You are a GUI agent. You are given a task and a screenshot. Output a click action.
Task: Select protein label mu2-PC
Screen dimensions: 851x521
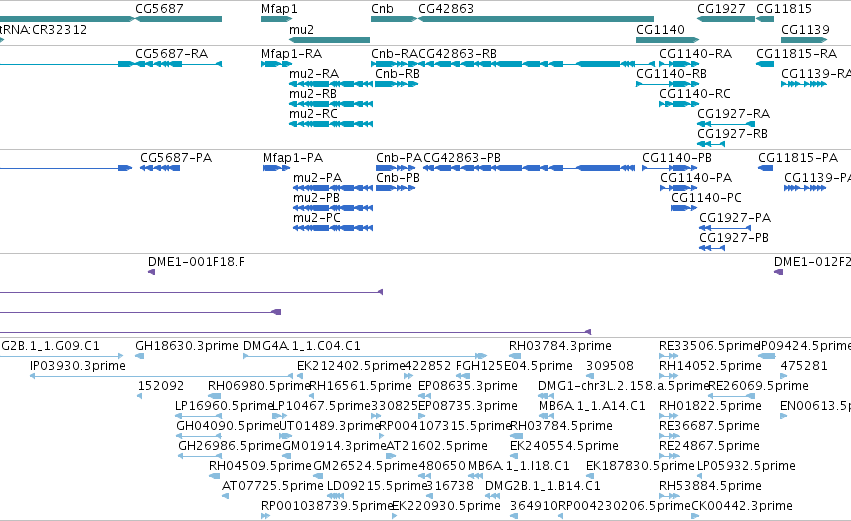[x=317, y=218]
